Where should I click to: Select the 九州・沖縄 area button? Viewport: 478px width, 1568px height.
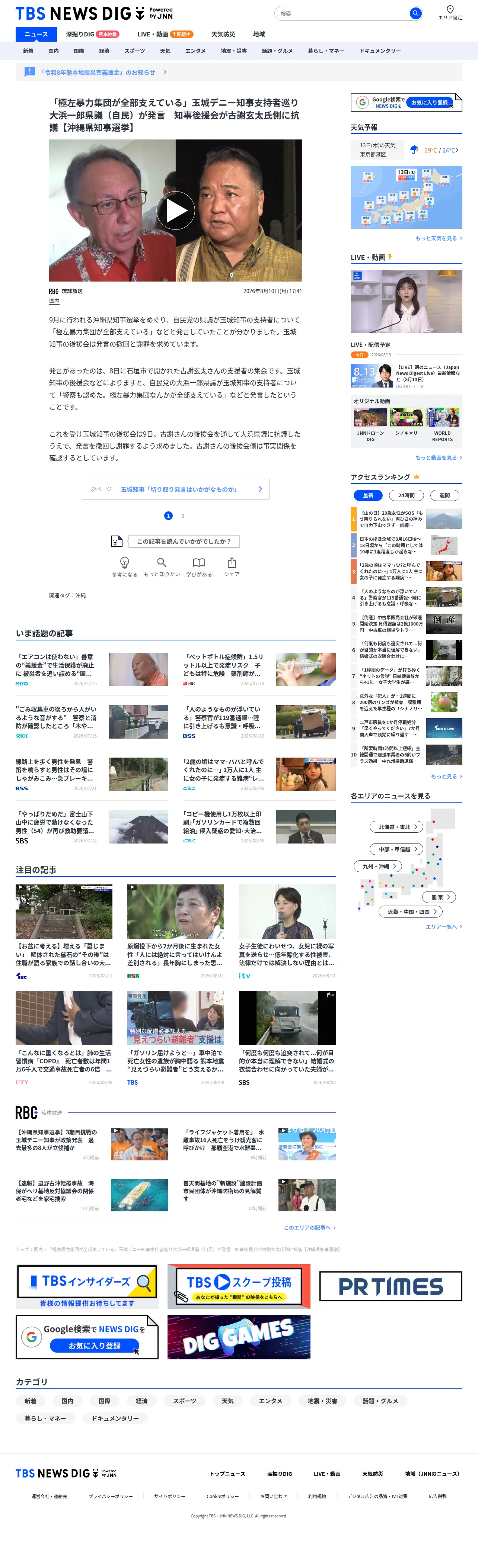(378, 866)
